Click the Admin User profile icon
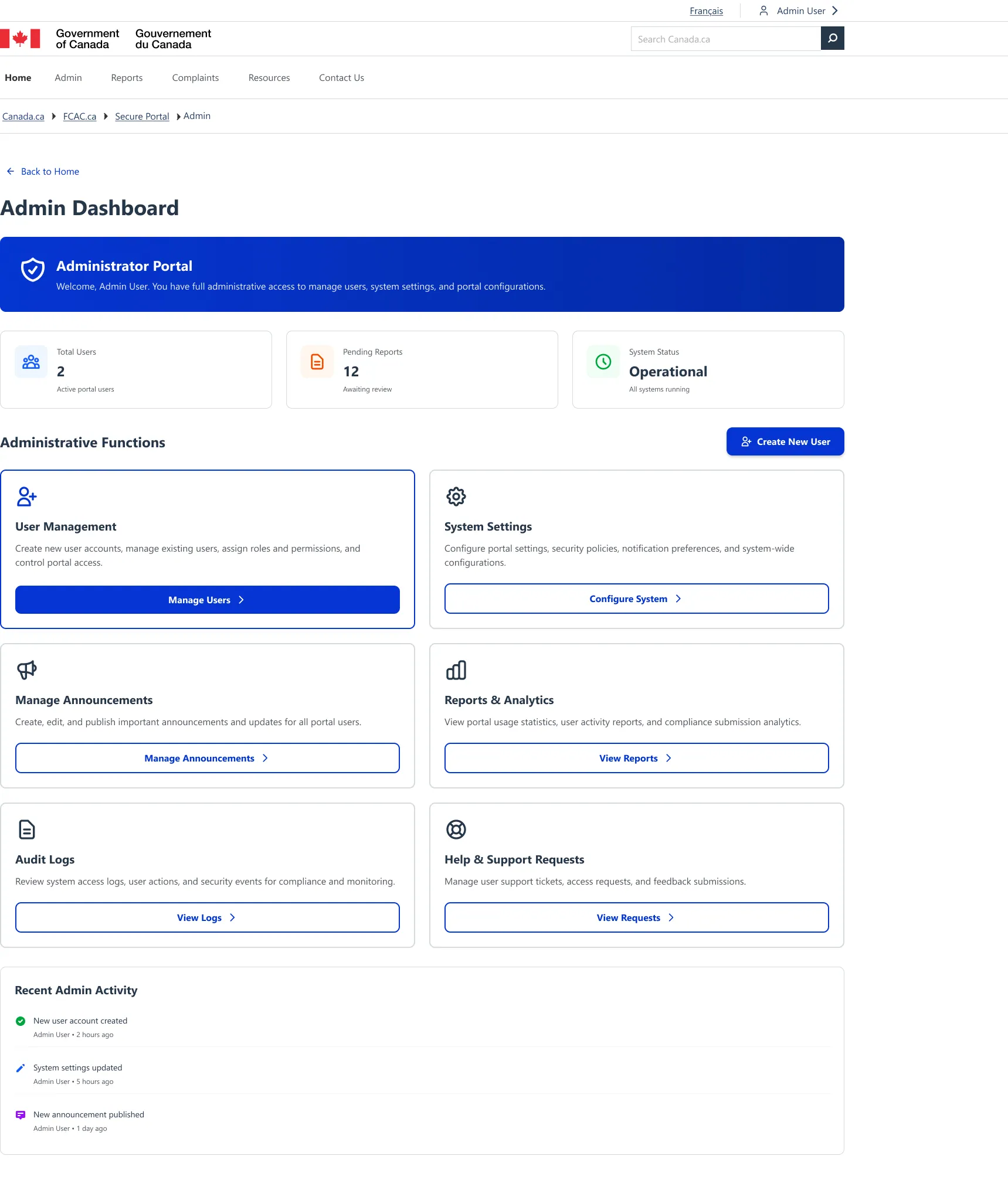This screenshot has width=1008, height=1183. coord(763,11)
